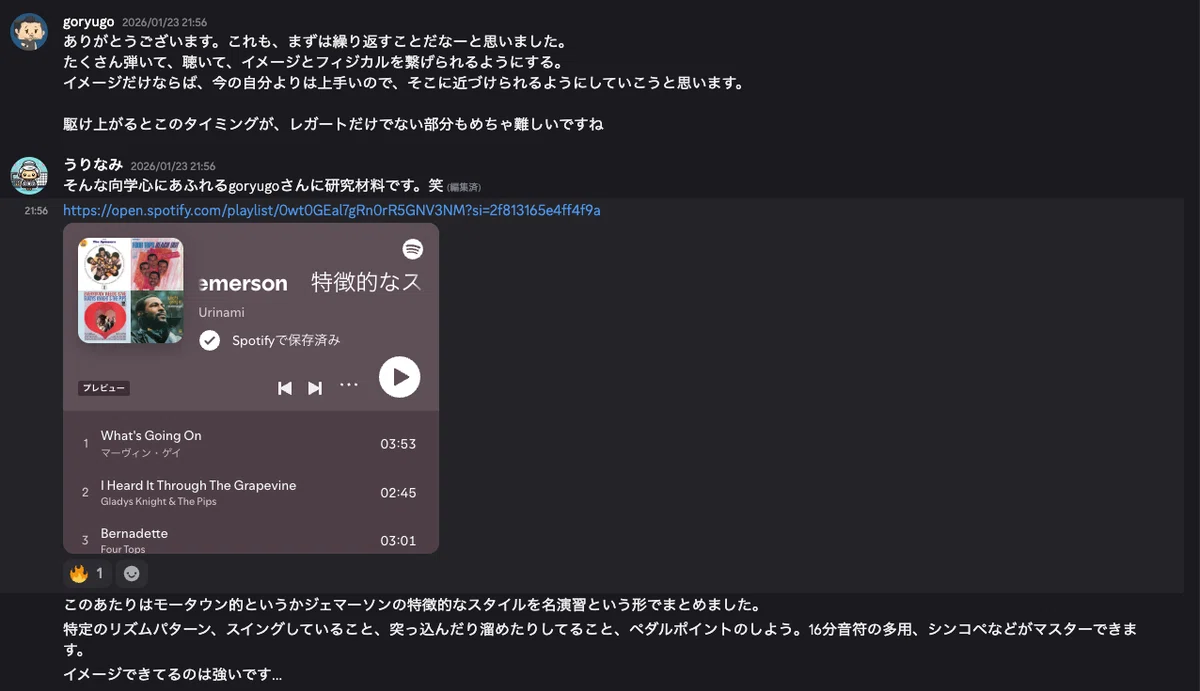Click the playlist album art collage
Screen dimensions: 1200x691
click(131, 291)
